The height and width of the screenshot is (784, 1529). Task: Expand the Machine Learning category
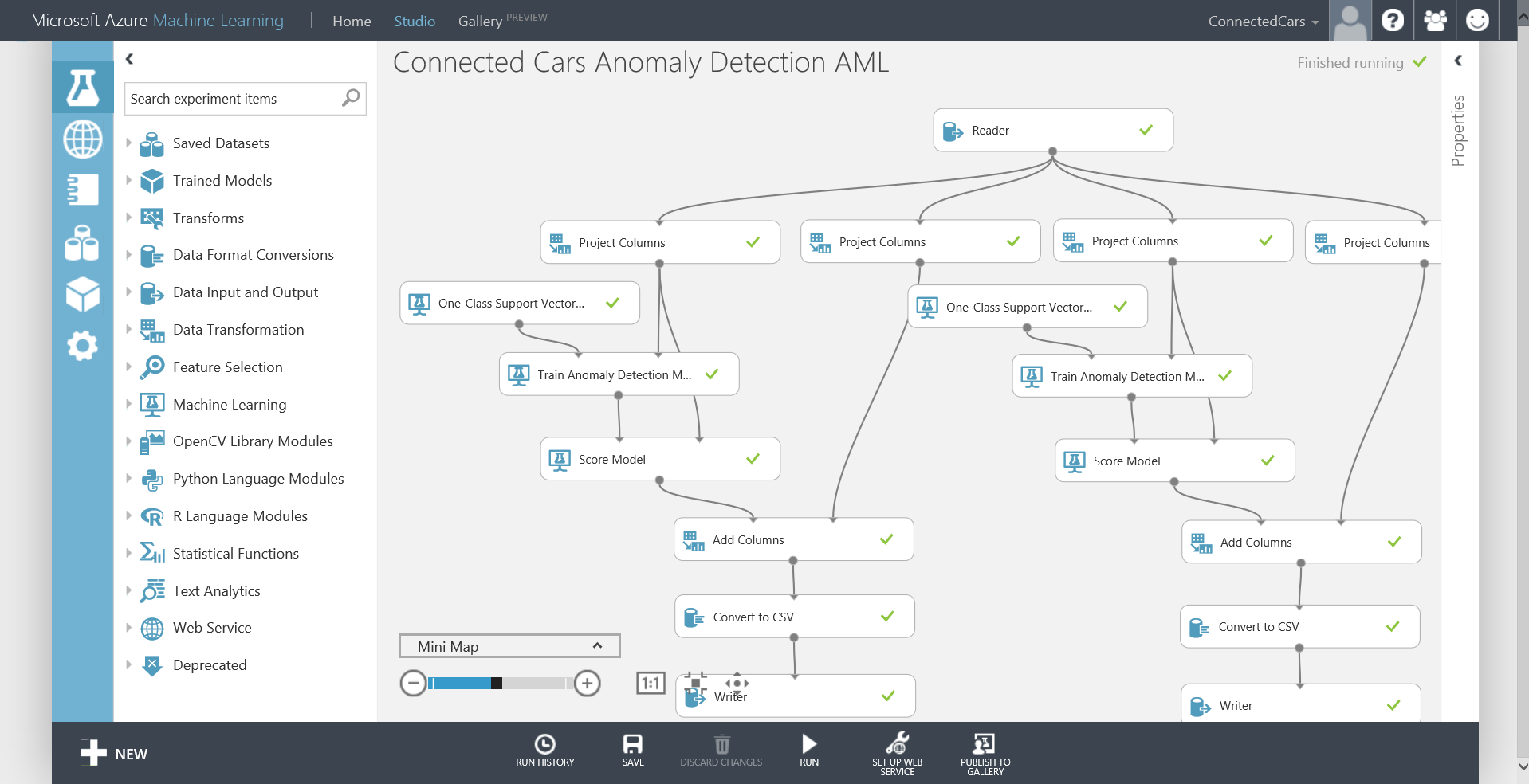129,404
